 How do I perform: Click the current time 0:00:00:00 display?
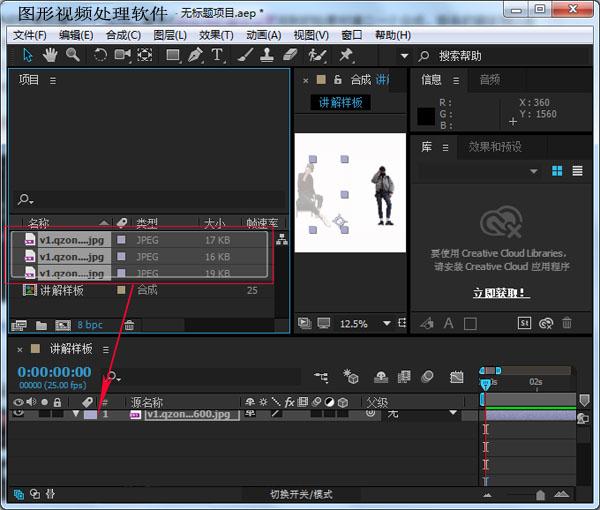[x=54, y=372]
